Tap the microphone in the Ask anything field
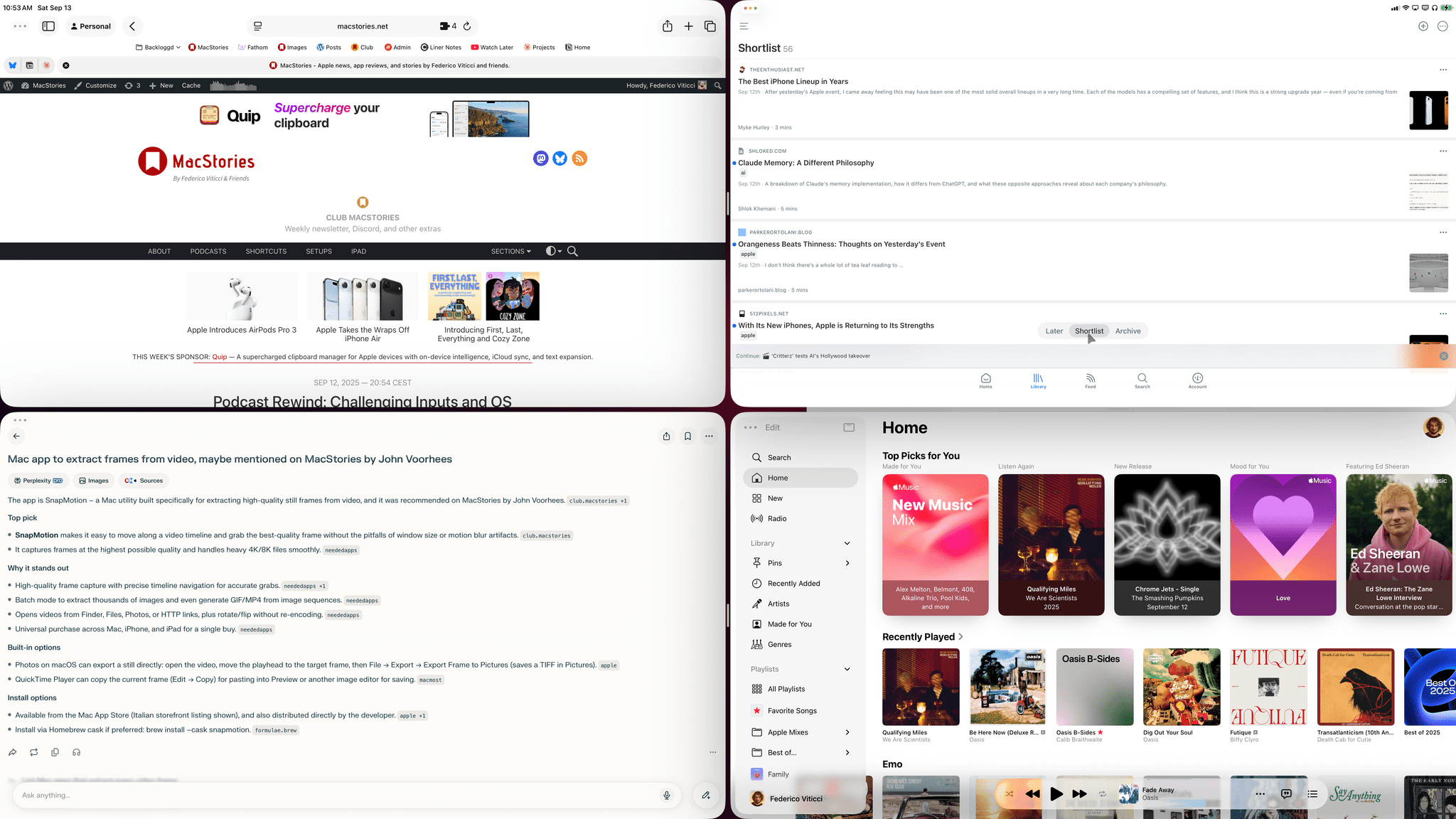The height and width of the screenshot is (819, 1456). click(x=666, y=796)
